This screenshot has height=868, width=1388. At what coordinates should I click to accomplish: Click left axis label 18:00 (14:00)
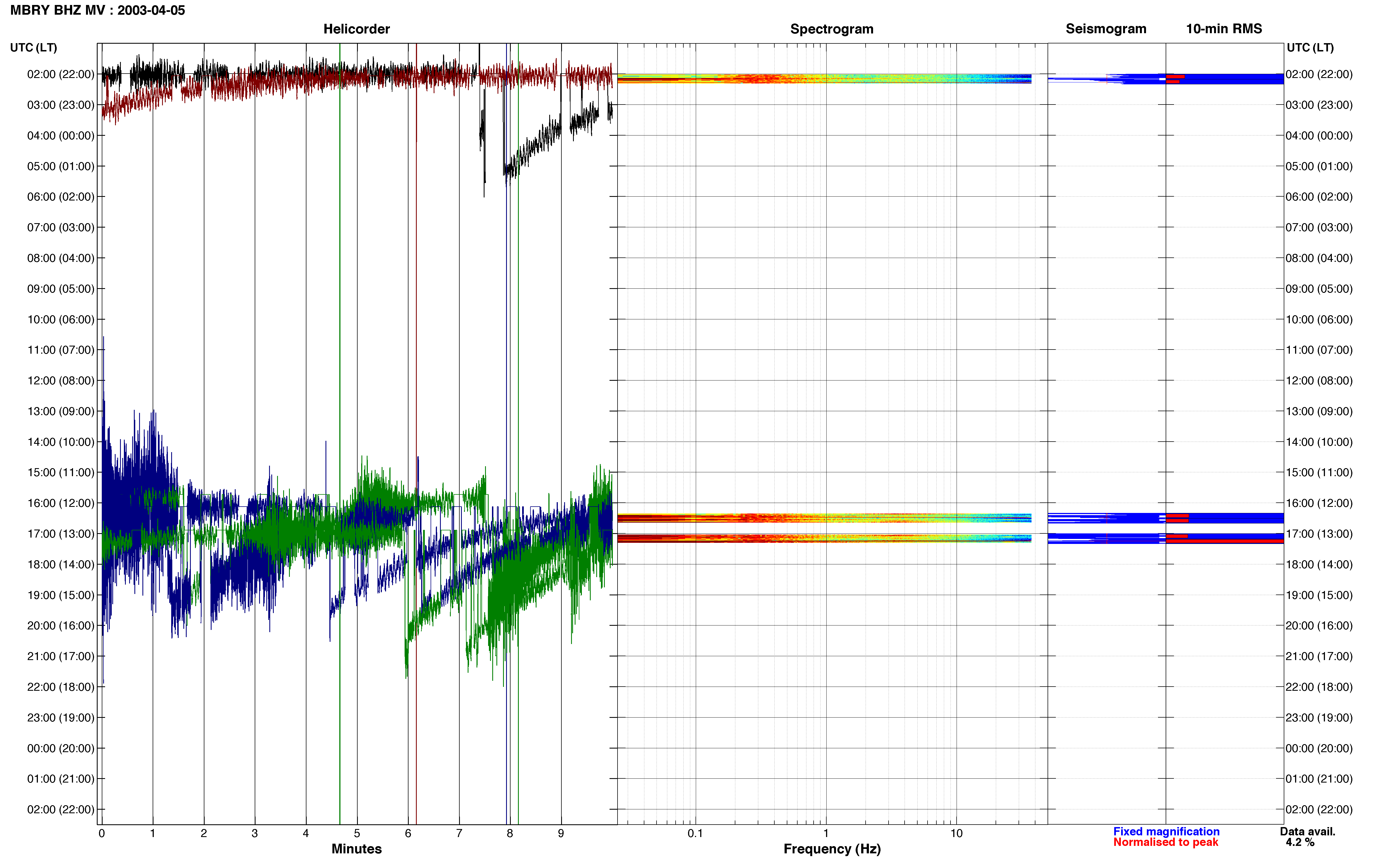61,564
